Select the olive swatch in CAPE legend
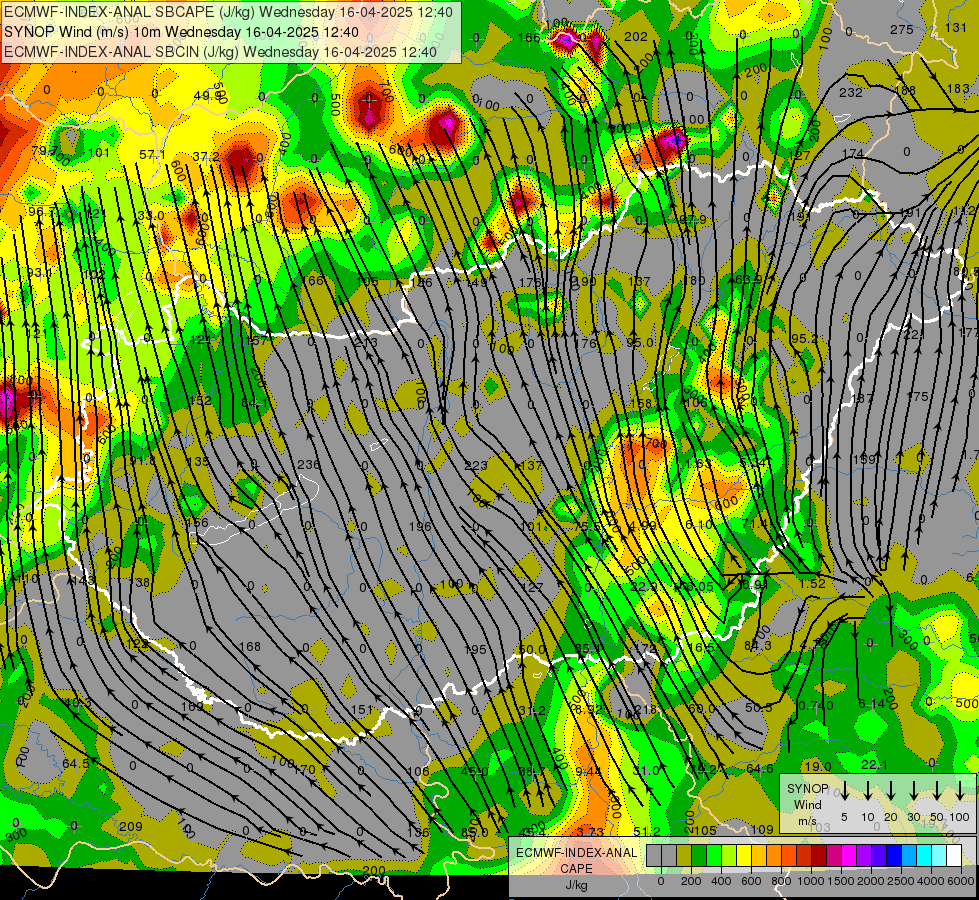The width and height of the screenshot is (979, 900). point(684,855)
